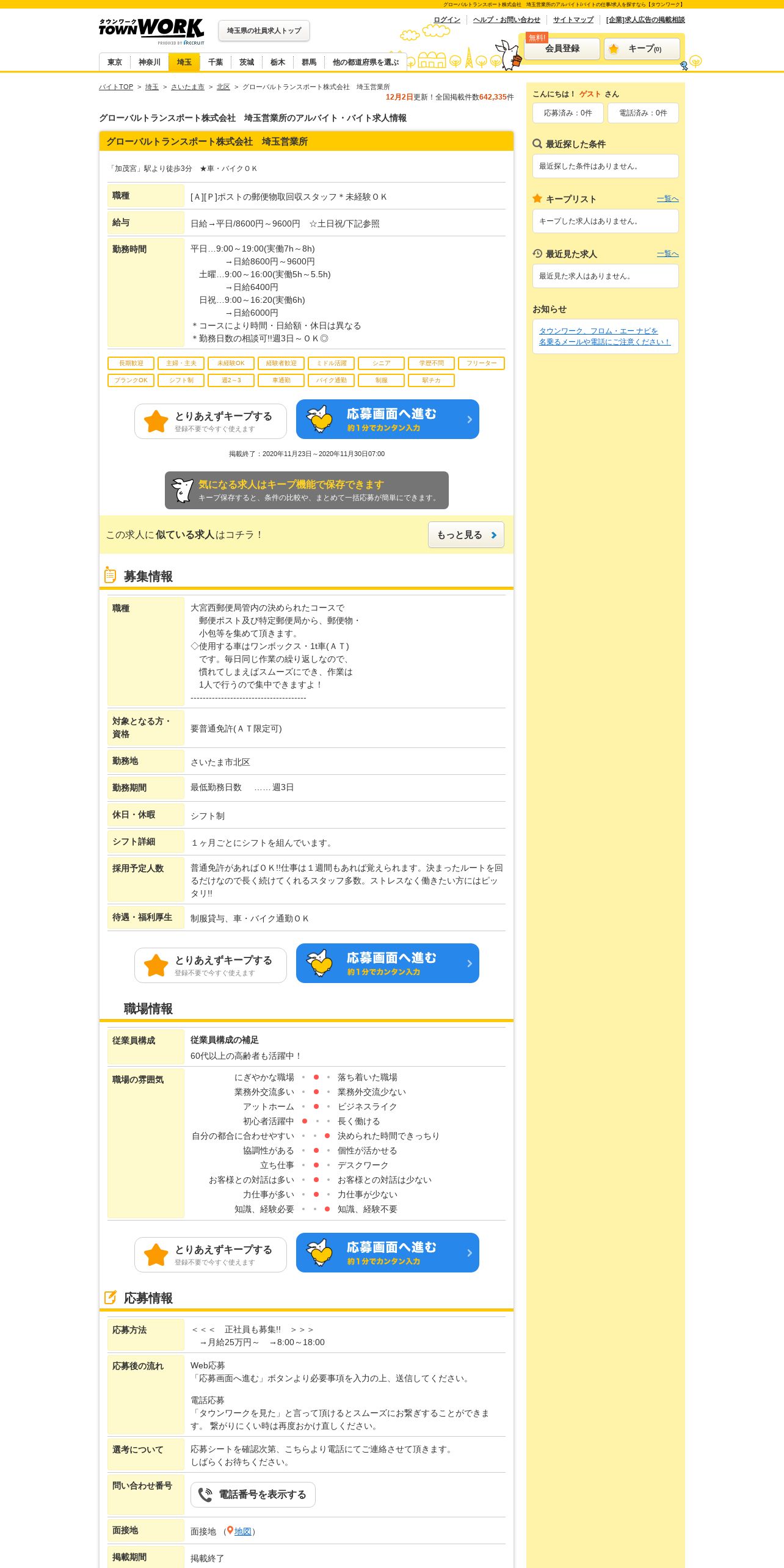The image size is (784, 1568).
Task: Click the 経験者歓迎 tag
Action: [x=281, y=363]
